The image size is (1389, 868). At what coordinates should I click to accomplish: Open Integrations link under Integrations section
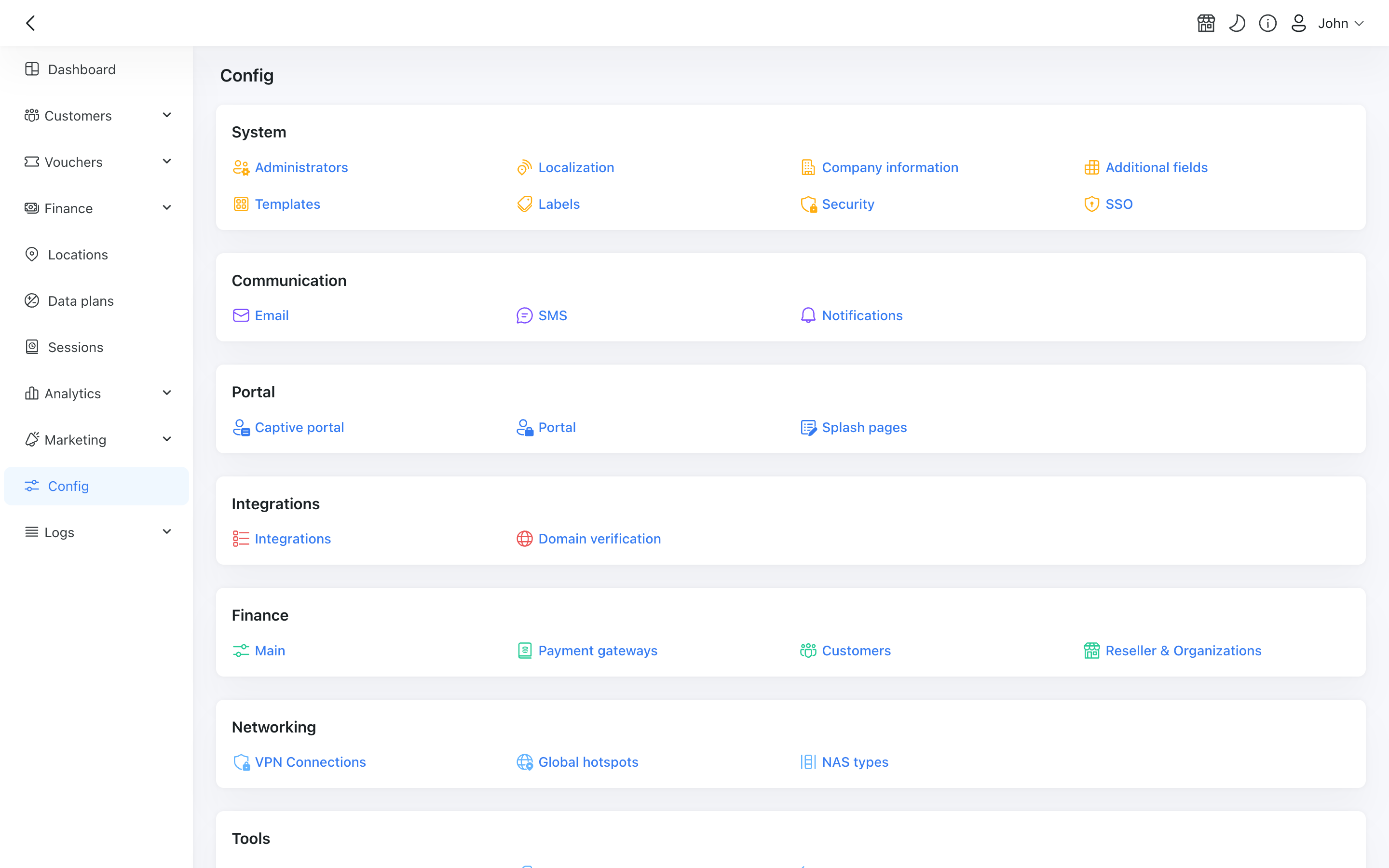click(293, 539)
